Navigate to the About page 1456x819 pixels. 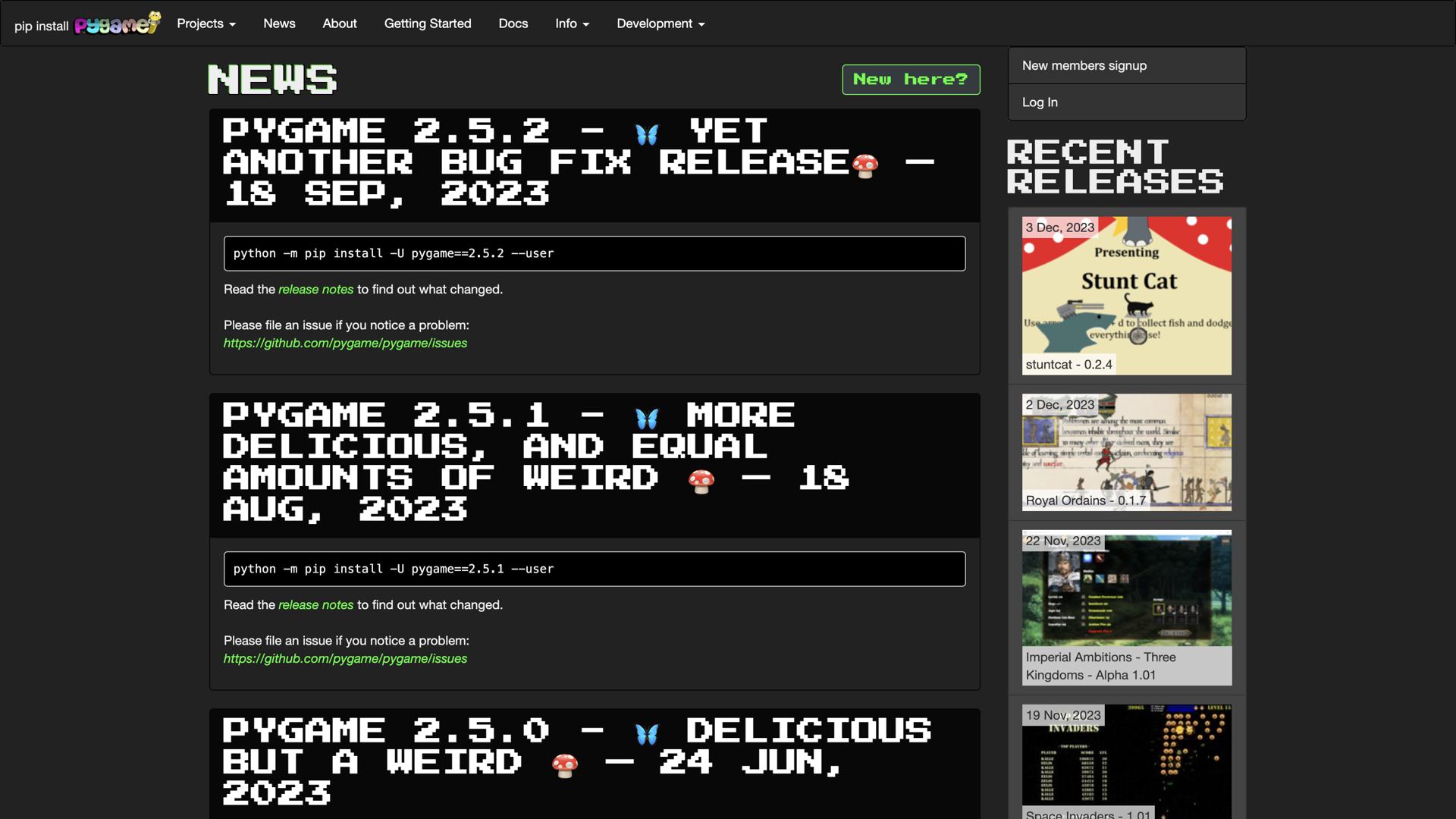coord(339,24)
